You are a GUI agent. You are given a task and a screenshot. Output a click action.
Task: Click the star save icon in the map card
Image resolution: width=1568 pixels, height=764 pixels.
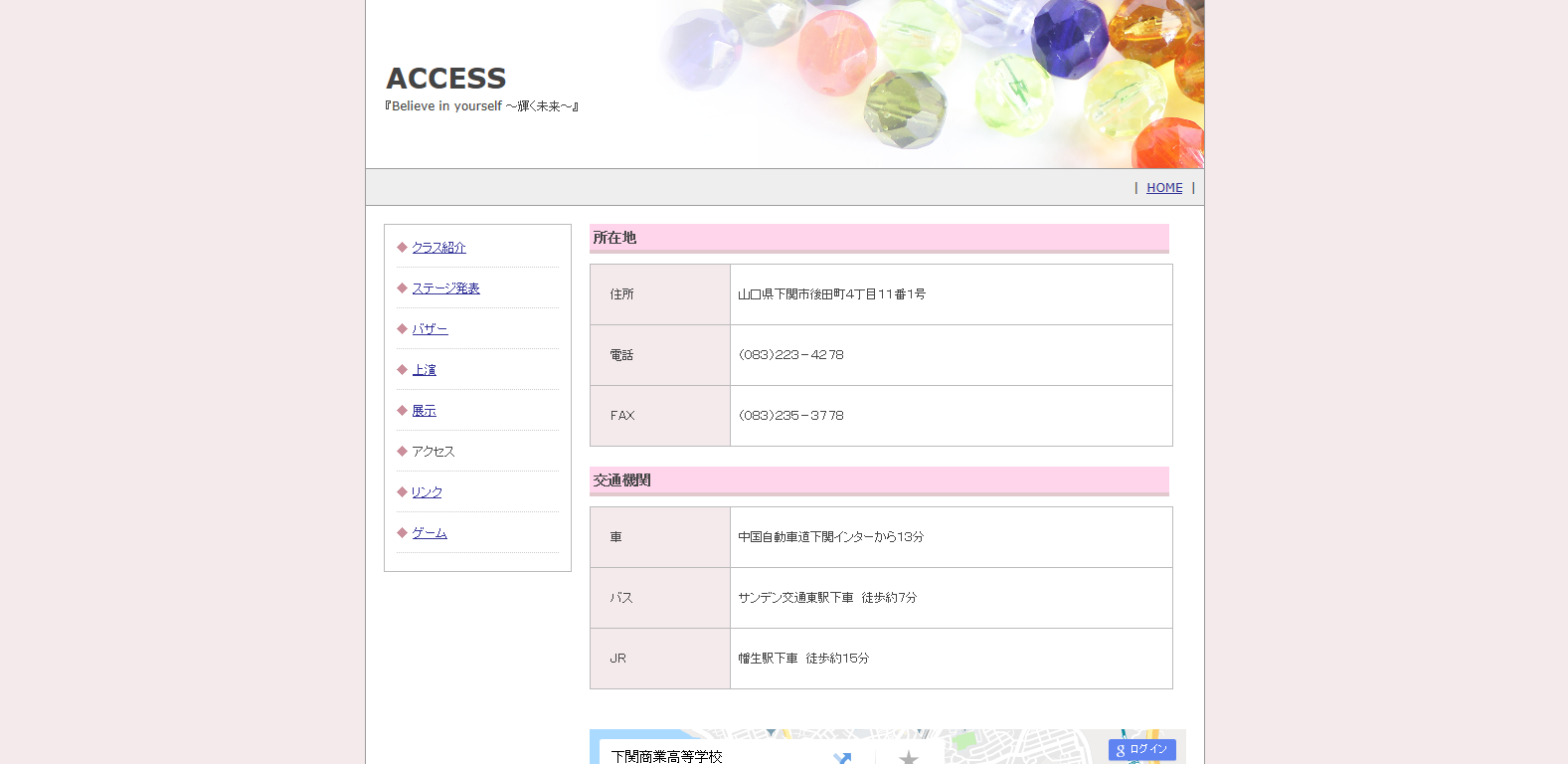[909, 758]
